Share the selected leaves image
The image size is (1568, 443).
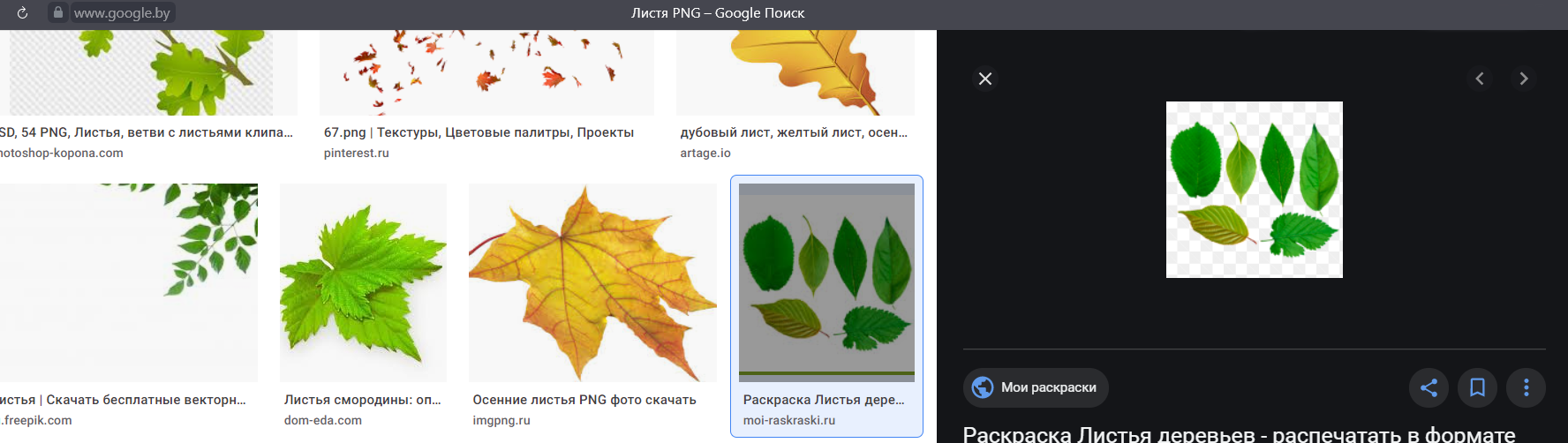pyautogui.click(x=1429, y=387)
